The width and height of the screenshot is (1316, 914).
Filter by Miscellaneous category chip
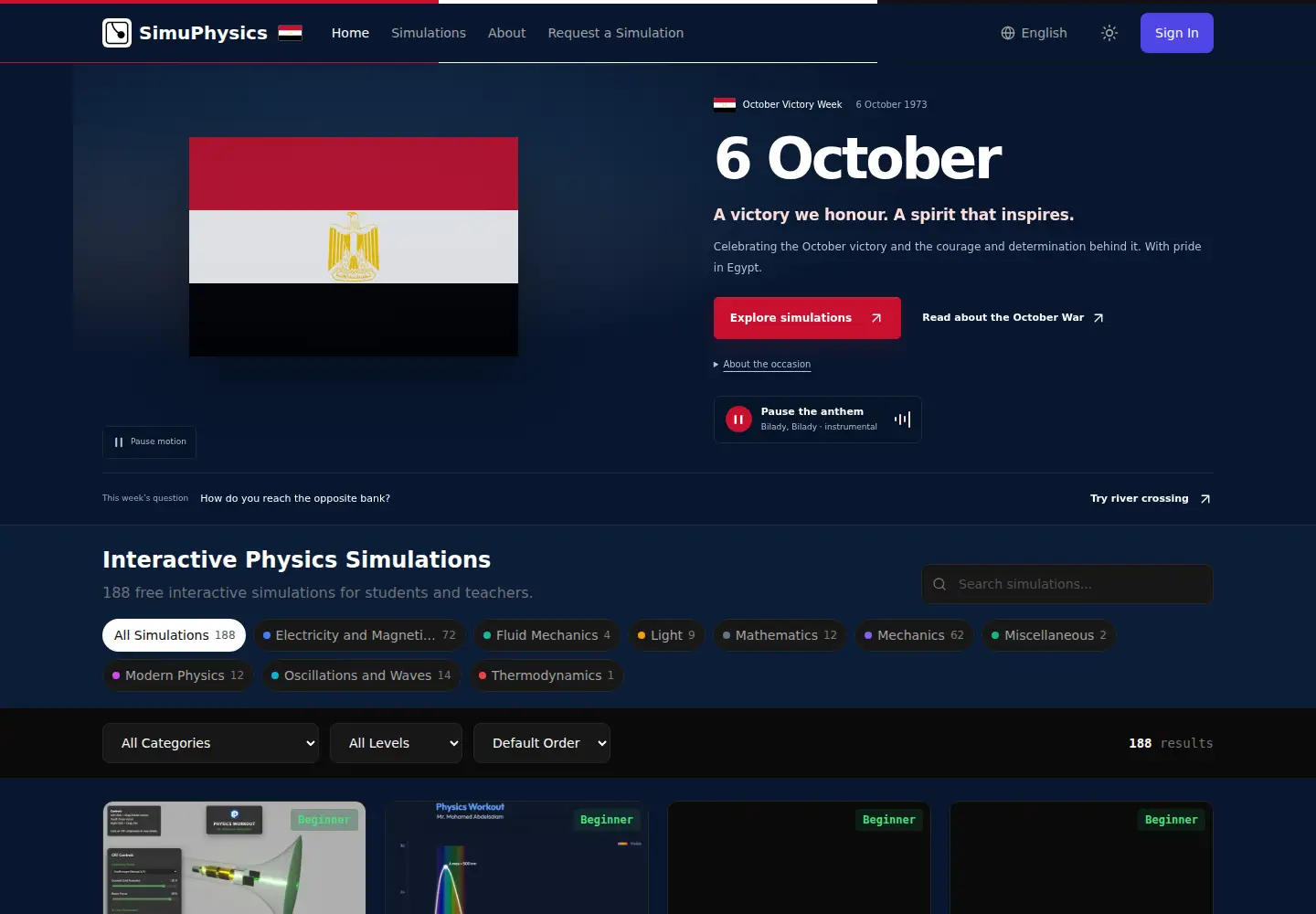pos(1049,635)
